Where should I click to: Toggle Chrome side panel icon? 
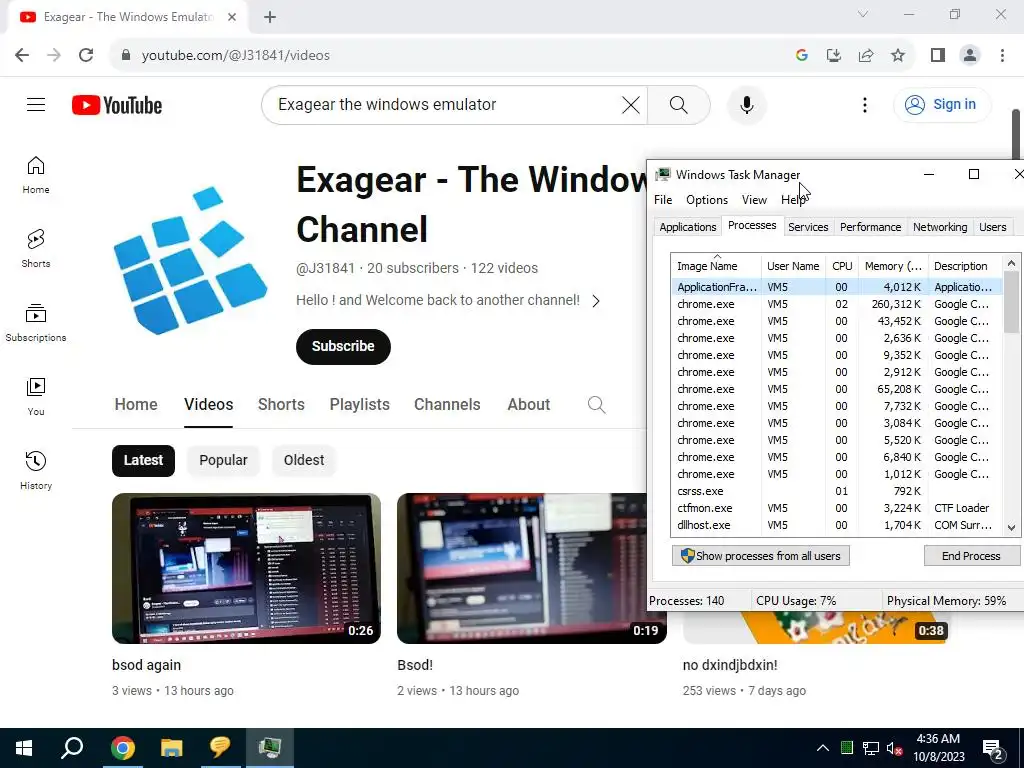(938, 56)
